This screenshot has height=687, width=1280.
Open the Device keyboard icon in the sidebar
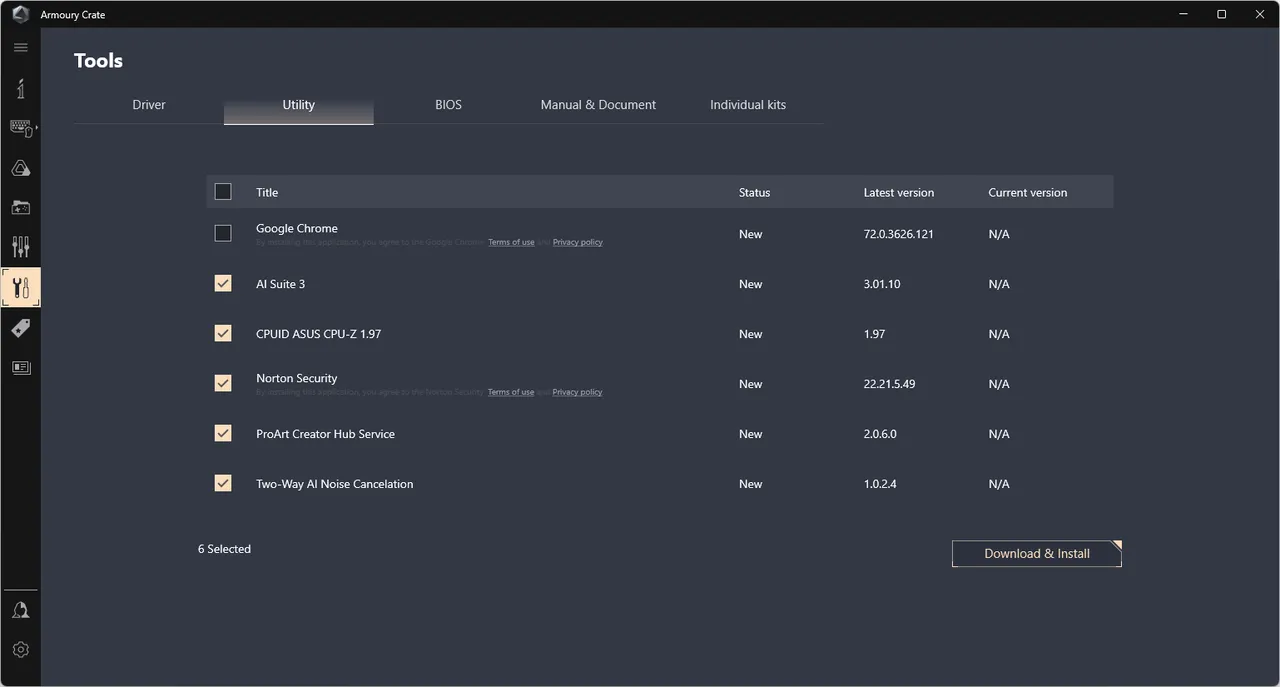pos(21,128)
